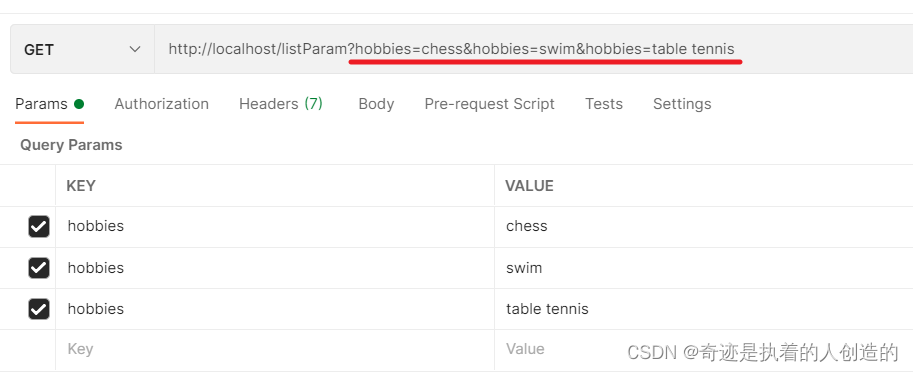Open the Tests tab
The image size is (913, 372).
(604, 104)
